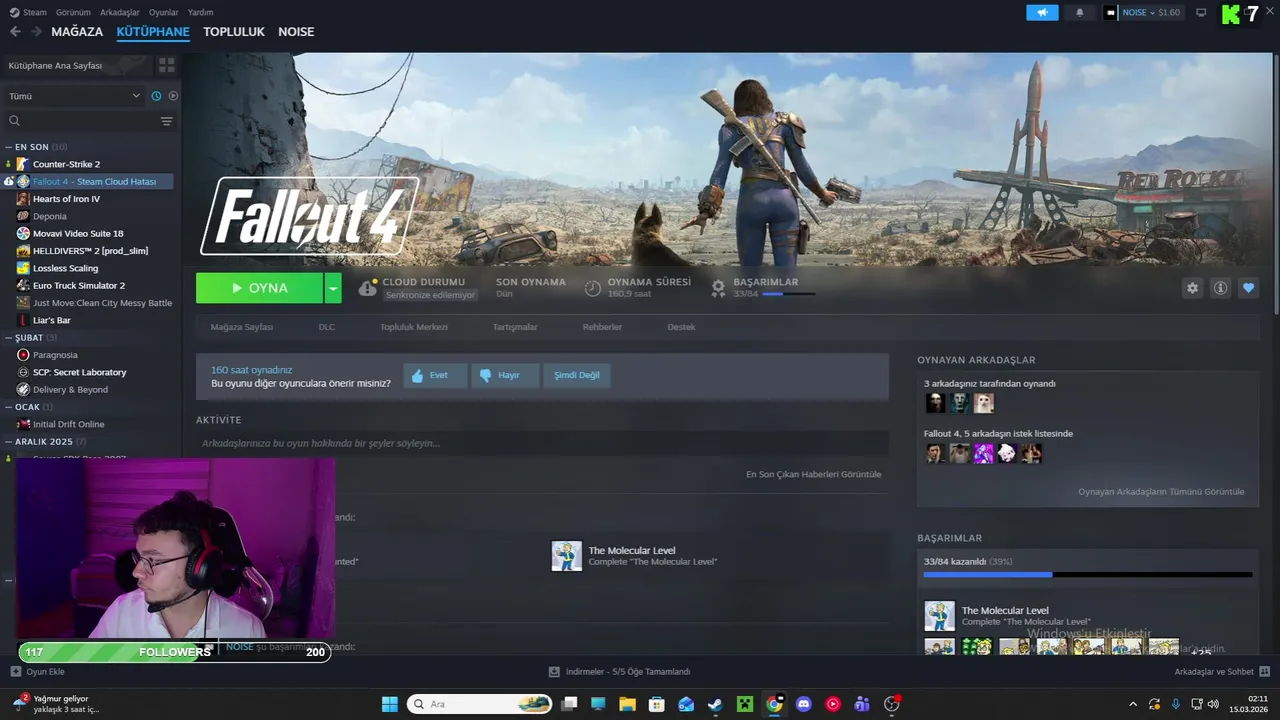The image size is (1280, 720).
Task: Go forward with the right arrow
Action: (36, 32)
